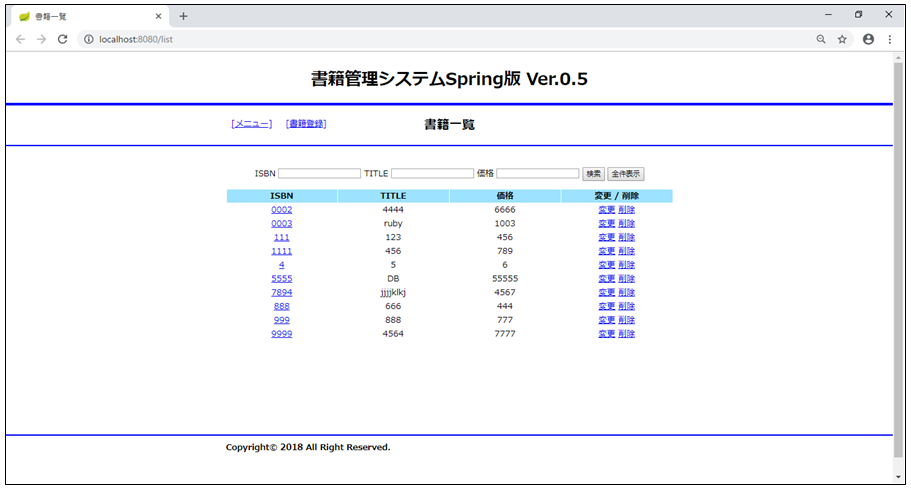Click 削除 for the ruby book
The image size is (911, 489).
(x=627, y=224)
